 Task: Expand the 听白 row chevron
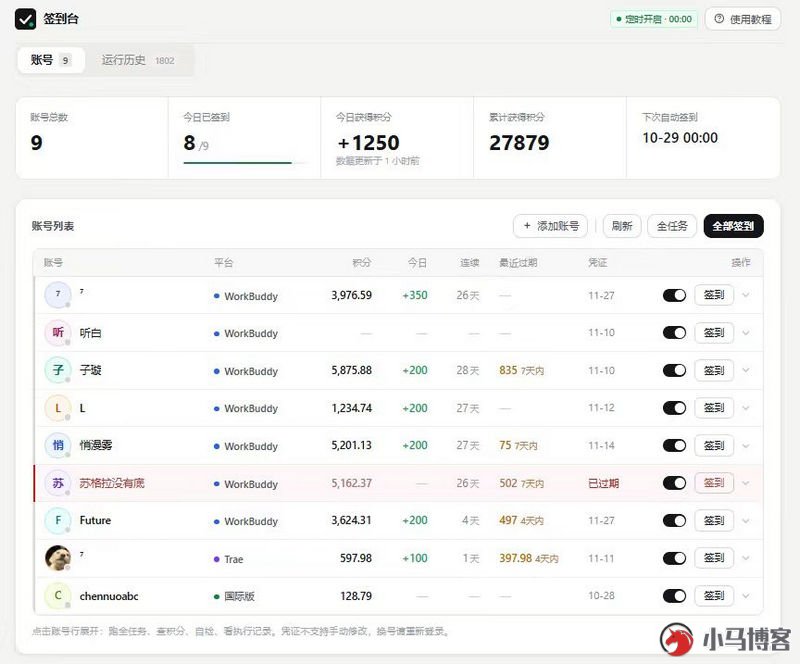click(x=746, y=333)
